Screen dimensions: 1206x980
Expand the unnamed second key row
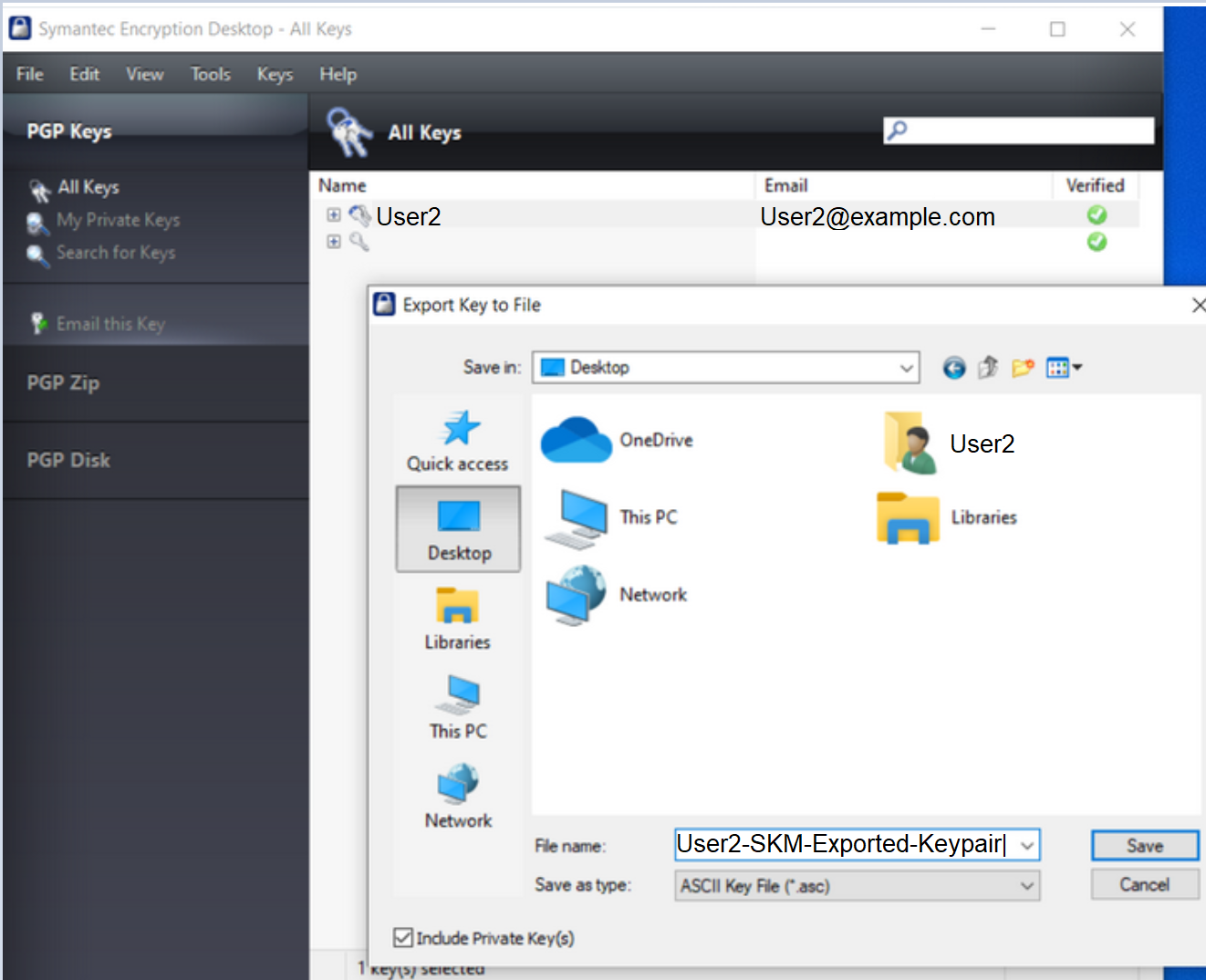tap(334, 242)
